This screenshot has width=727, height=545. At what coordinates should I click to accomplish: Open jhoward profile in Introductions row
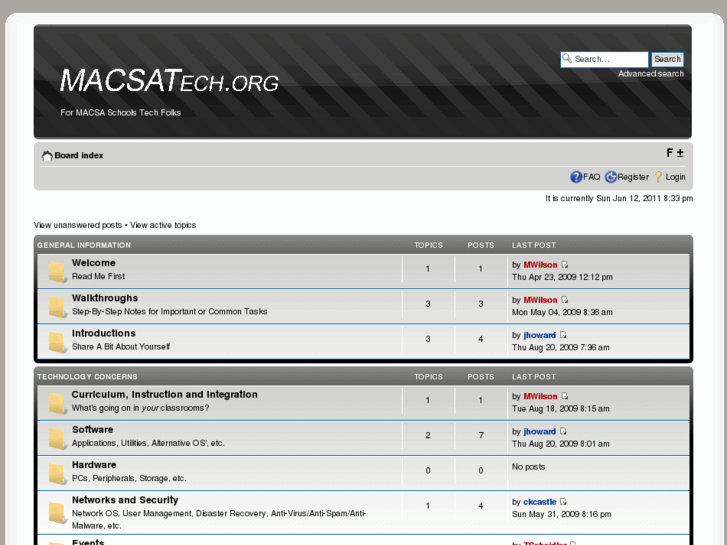(x=539, y=335)
